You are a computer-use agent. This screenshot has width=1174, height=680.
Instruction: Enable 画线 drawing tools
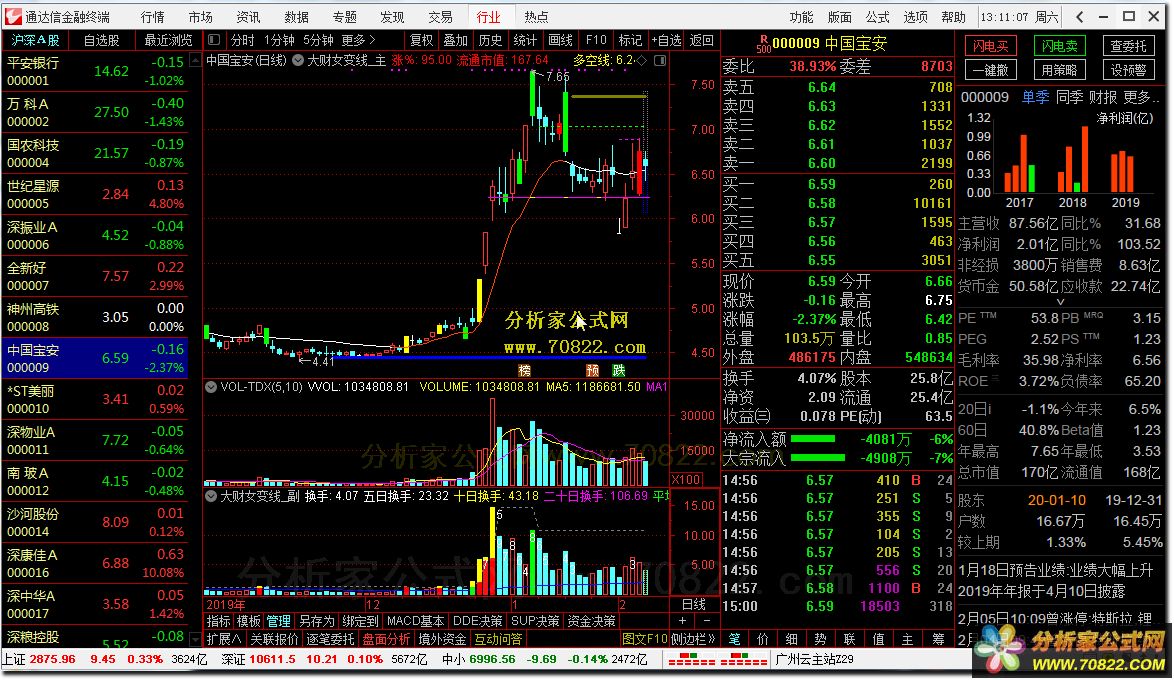pos(560,40)
